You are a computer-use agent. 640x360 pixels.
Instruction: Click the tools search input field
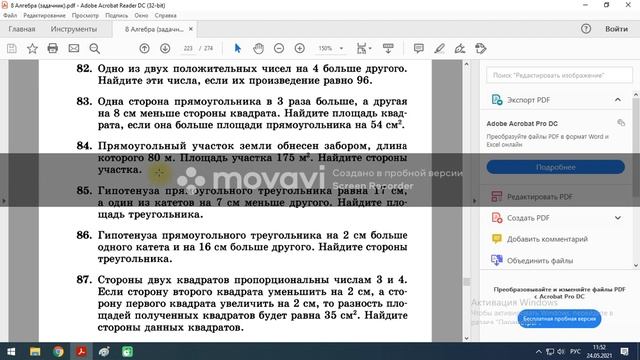tap(559, 76)
